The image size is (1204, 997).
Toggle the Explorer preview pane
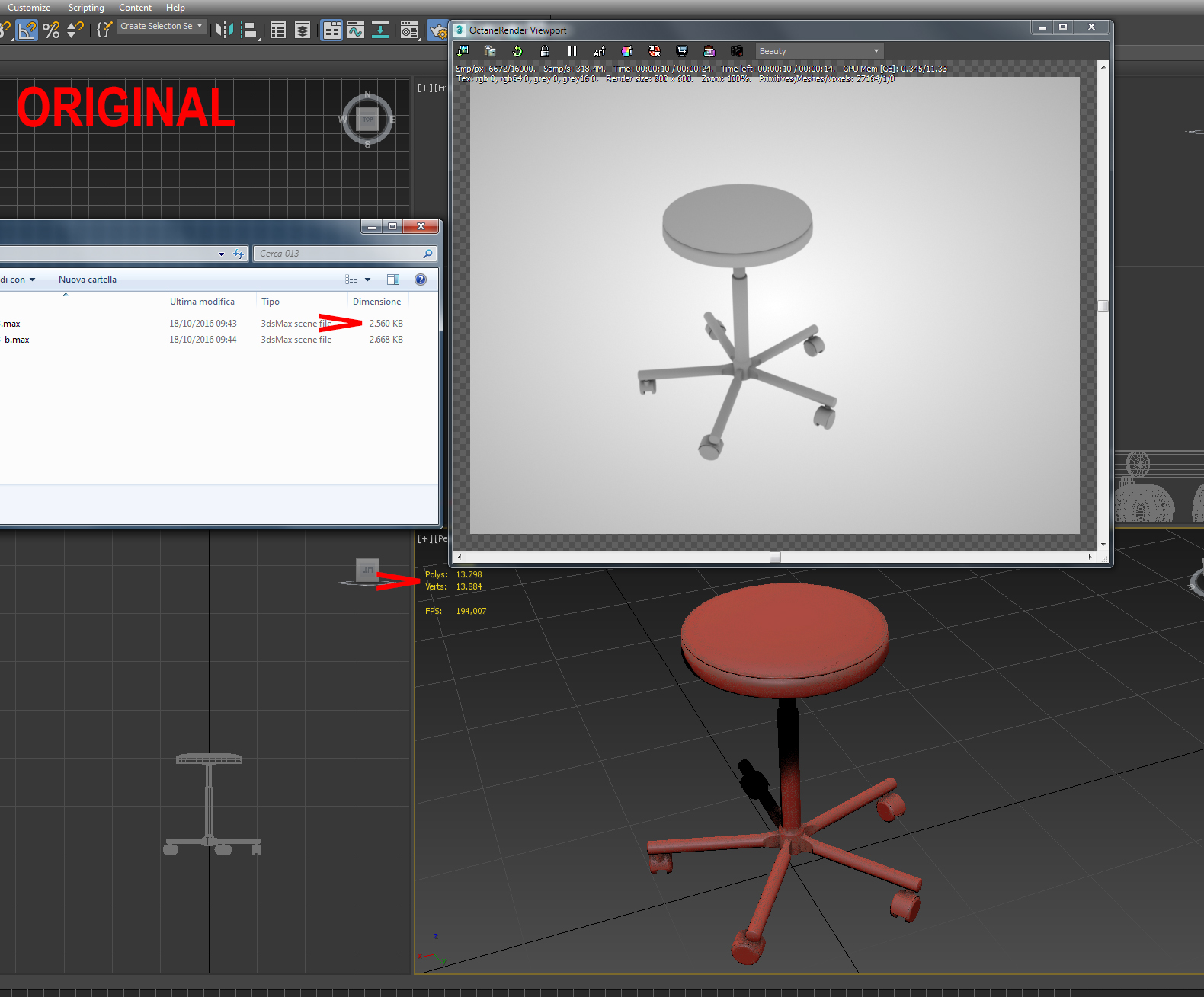(x=393, y=280)
